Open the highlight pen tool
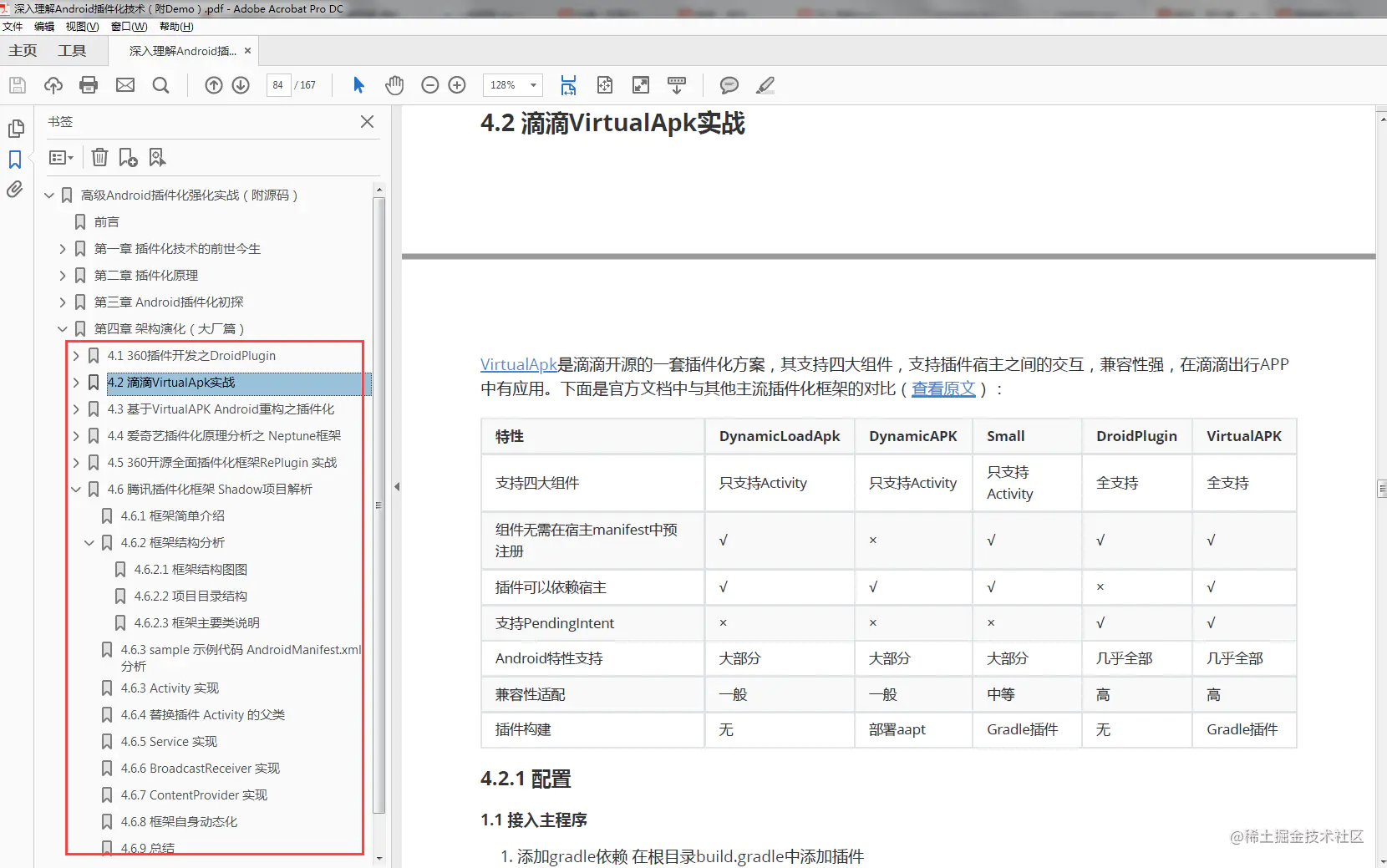 (765, 85)
